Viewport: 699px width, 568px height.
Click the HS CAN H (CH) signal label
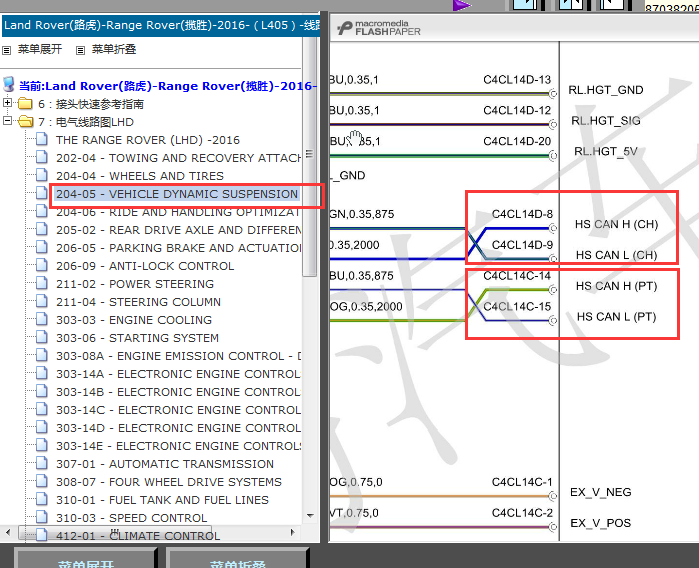(617, 224)
